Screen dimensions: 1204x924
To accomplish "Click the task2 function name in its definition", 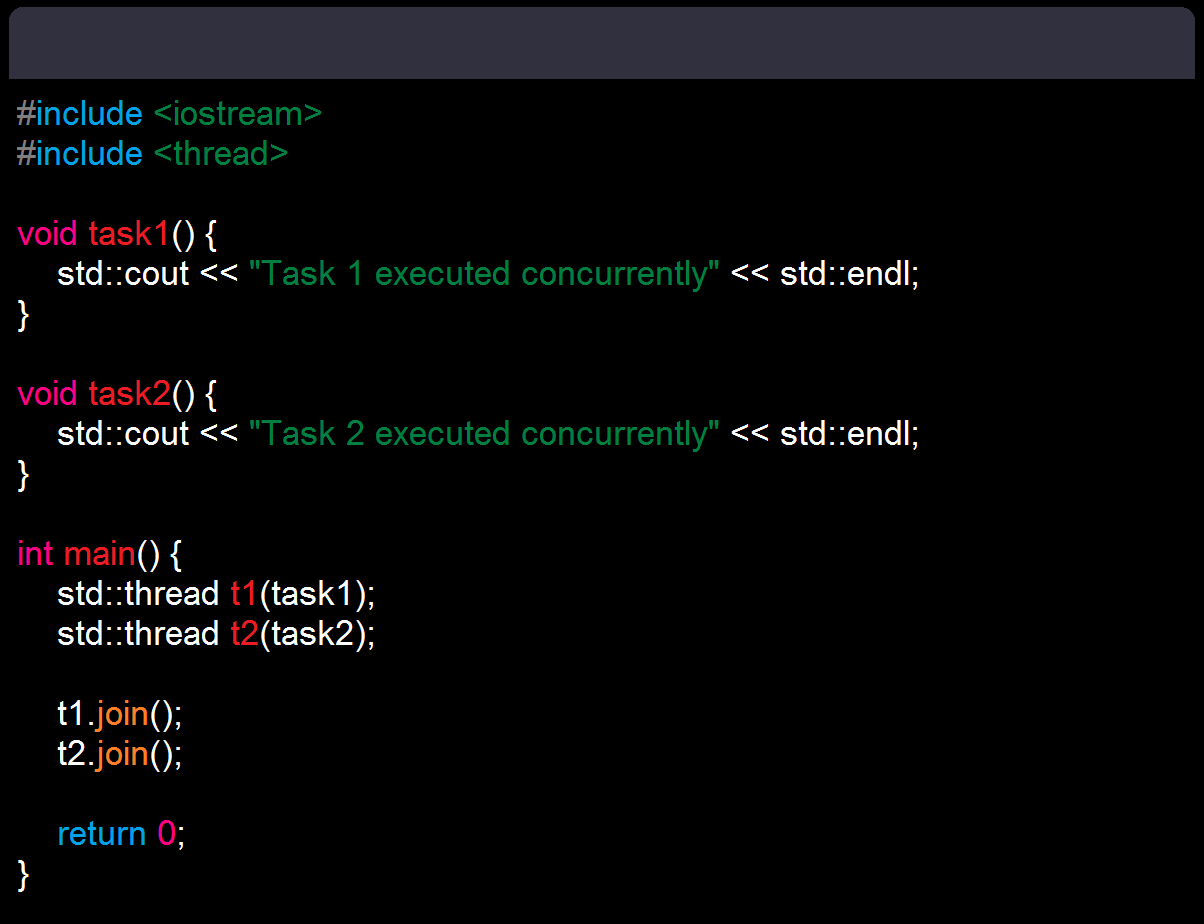I will point(129,394).
